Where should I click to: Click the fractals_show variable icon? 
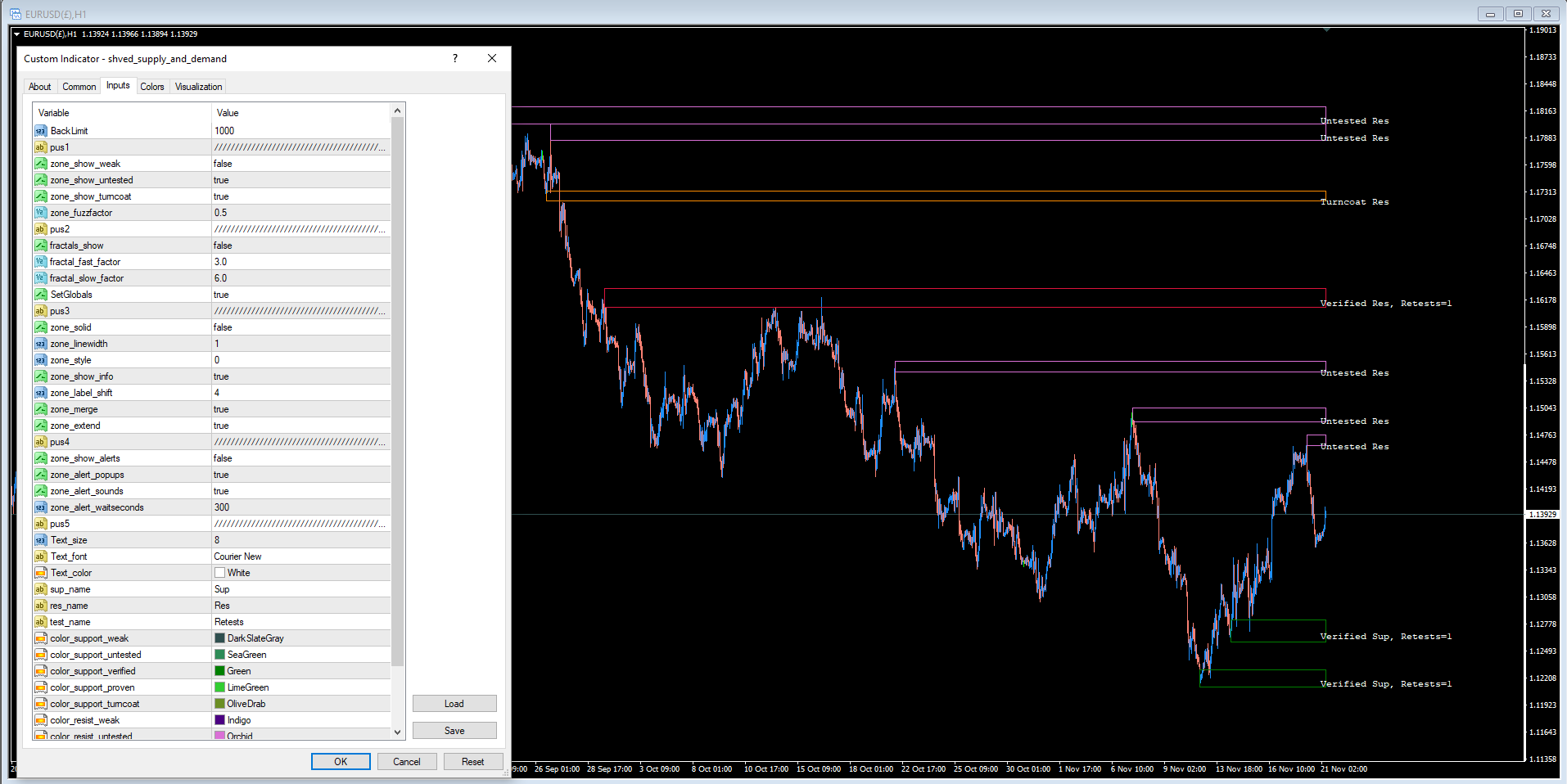[40, 246]
